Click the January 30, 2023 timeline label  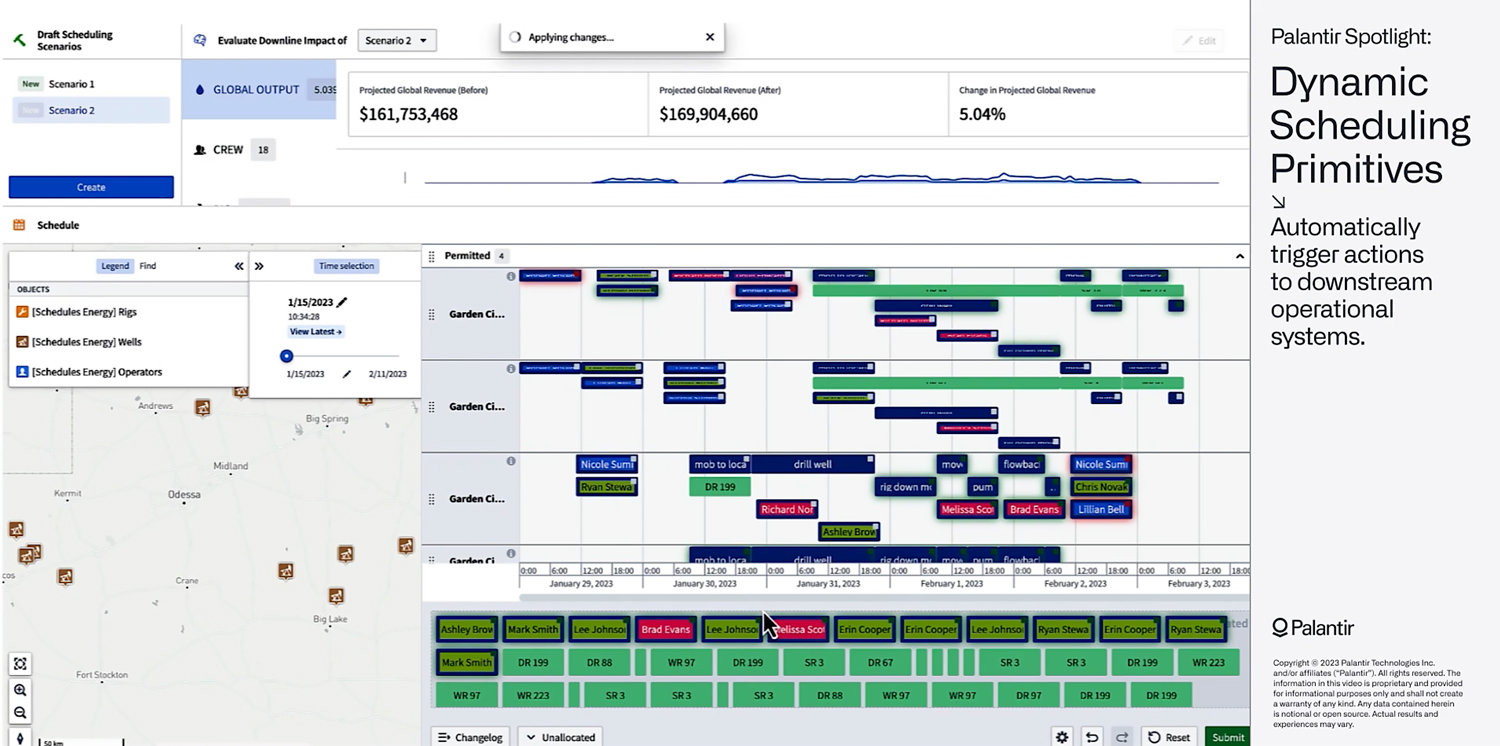pos(704,583)
